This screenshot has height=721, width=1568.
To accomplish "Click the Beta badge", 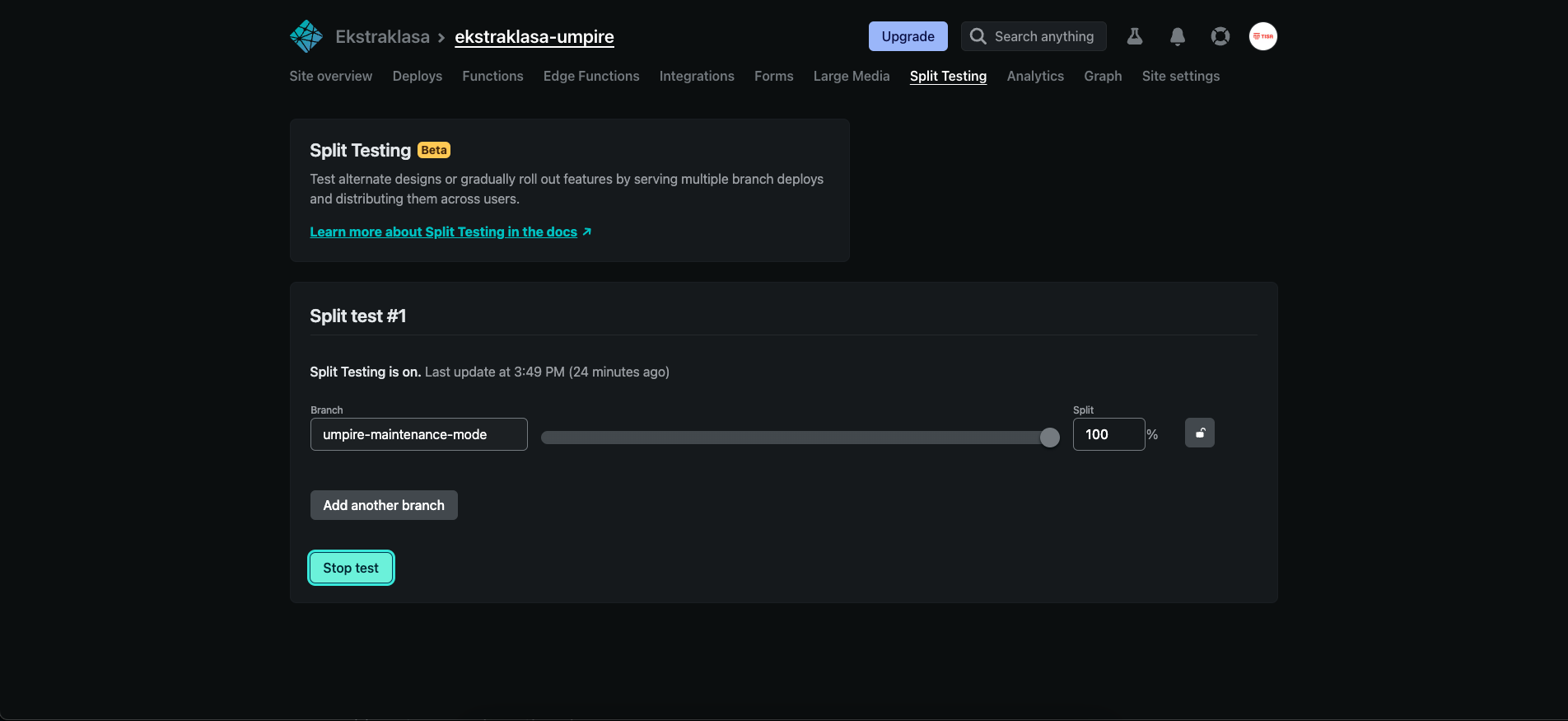I will (434, 150).
